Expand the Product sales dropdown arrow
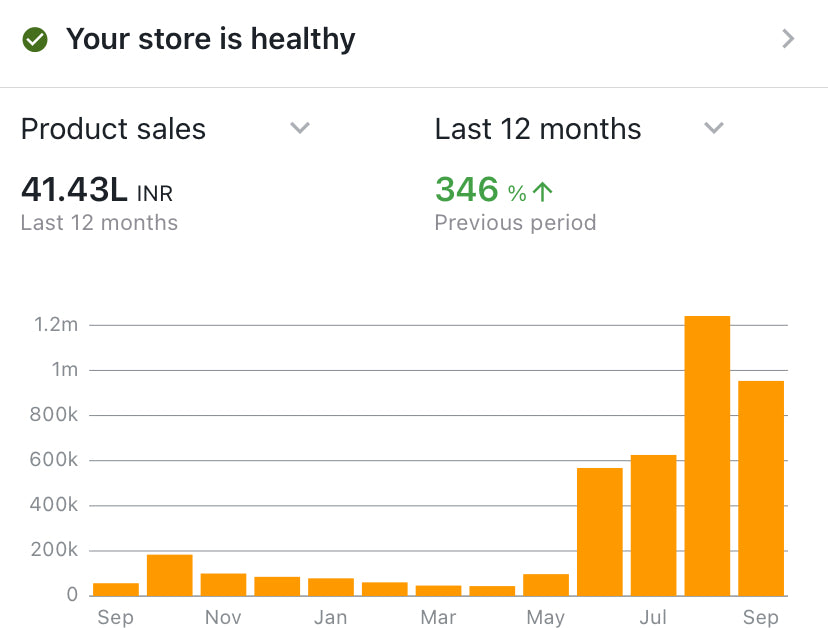This screenshot has width=828, height=628. coord(300,129)
